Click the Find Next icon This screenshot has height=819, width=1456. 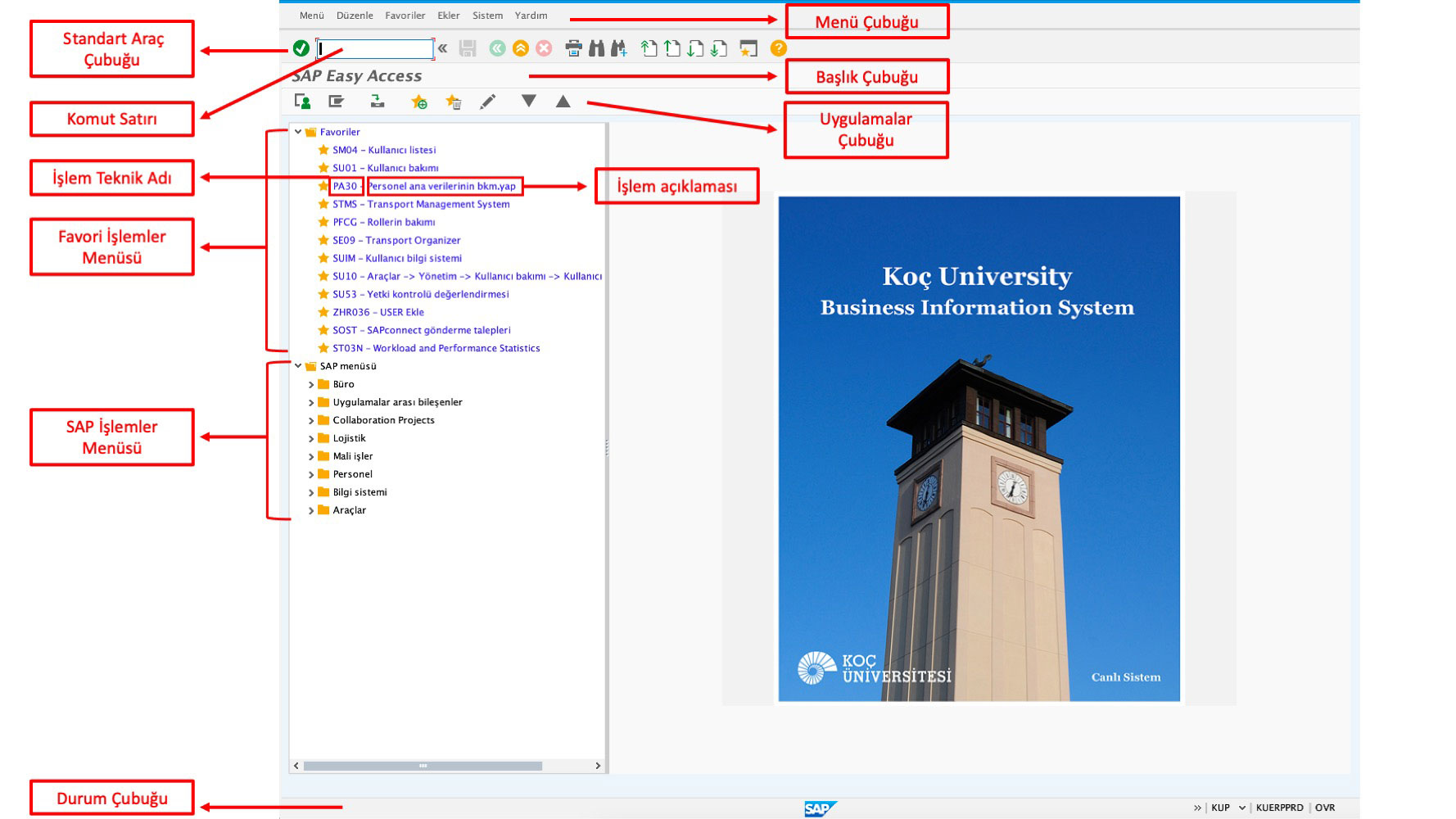620,48
